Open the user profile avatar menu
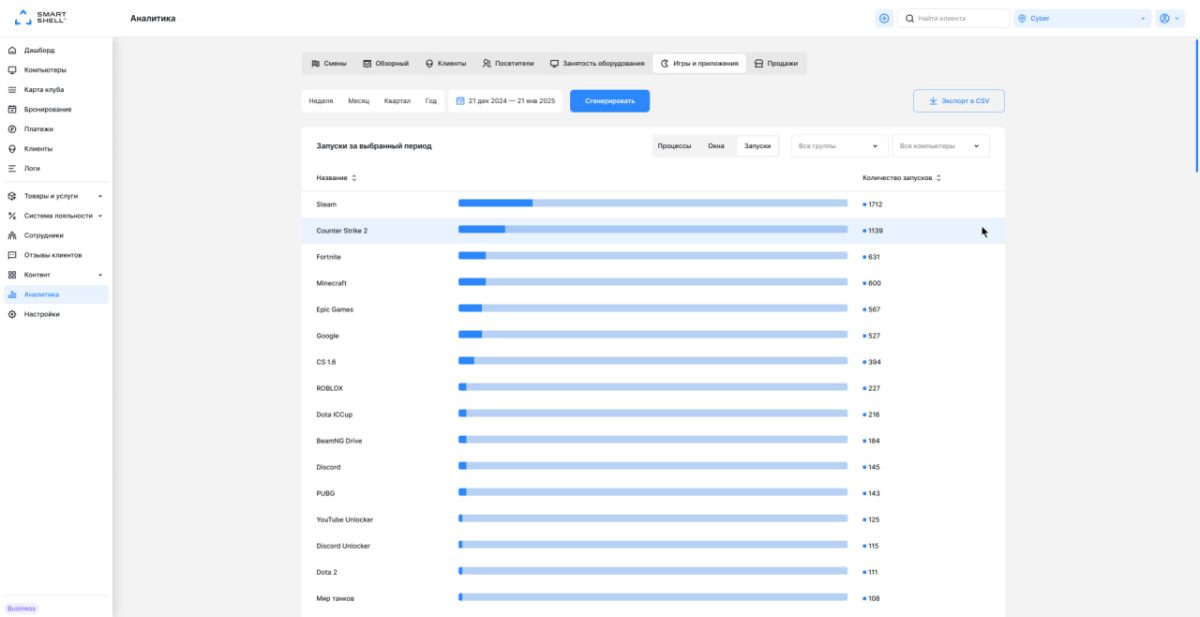1200x617 pixels. pyautogui.click(x=1169, y=18)
